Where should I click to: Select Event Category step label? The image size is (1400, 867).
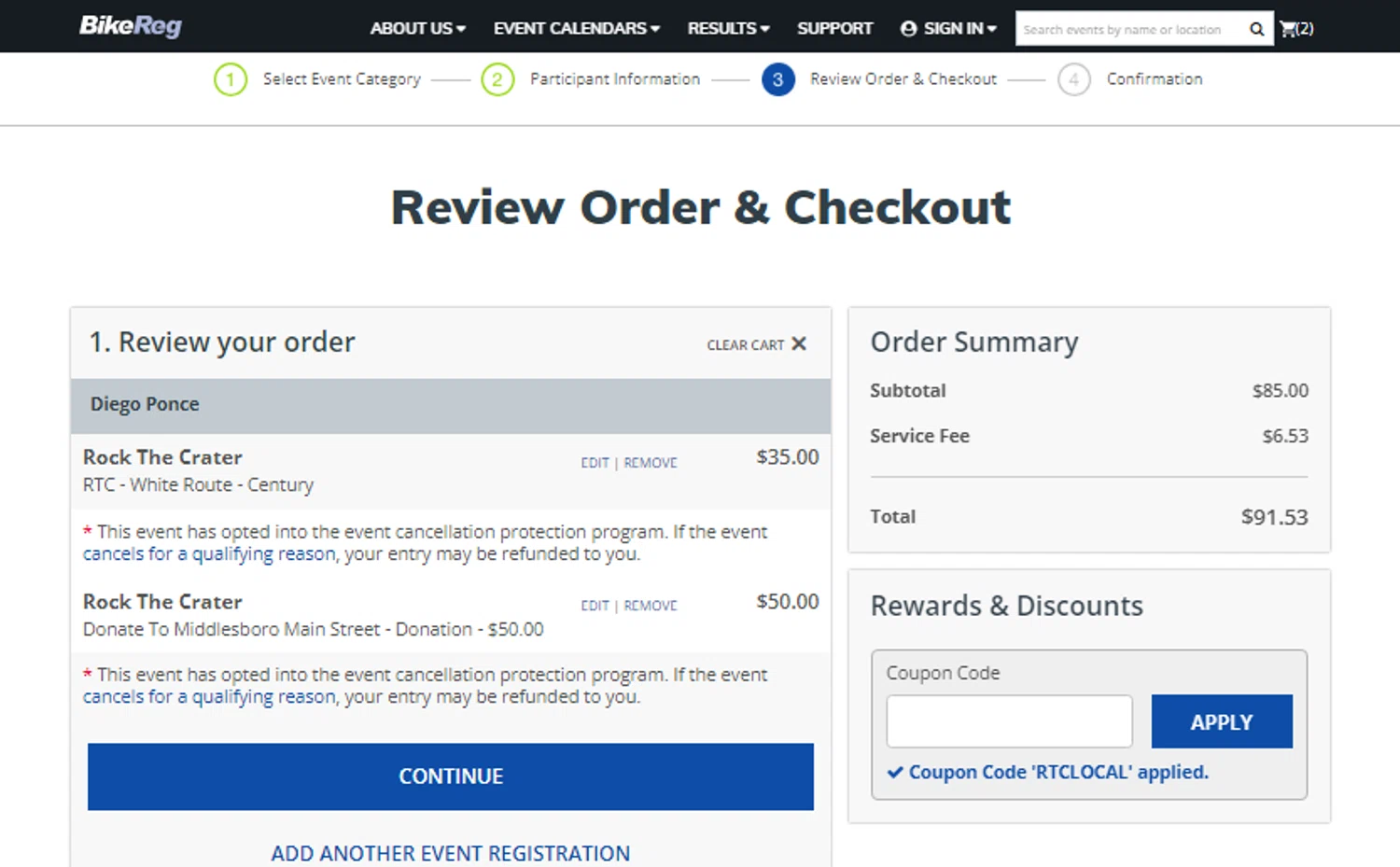click(x=342, y=79)
